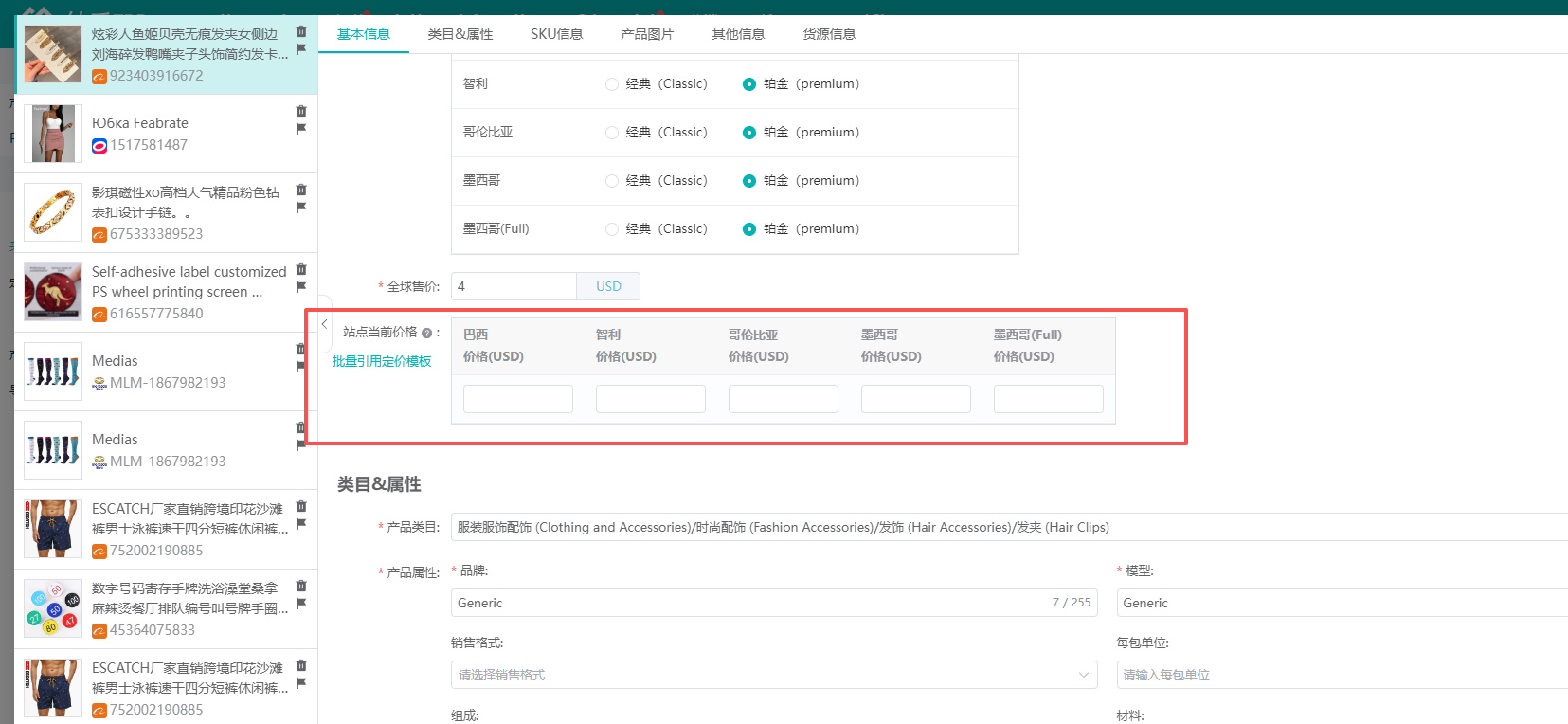Pick 铂金 (premium) for 墨西哥(Full)
This screenshot has height=724, width=1568.
tap(749, 229)
